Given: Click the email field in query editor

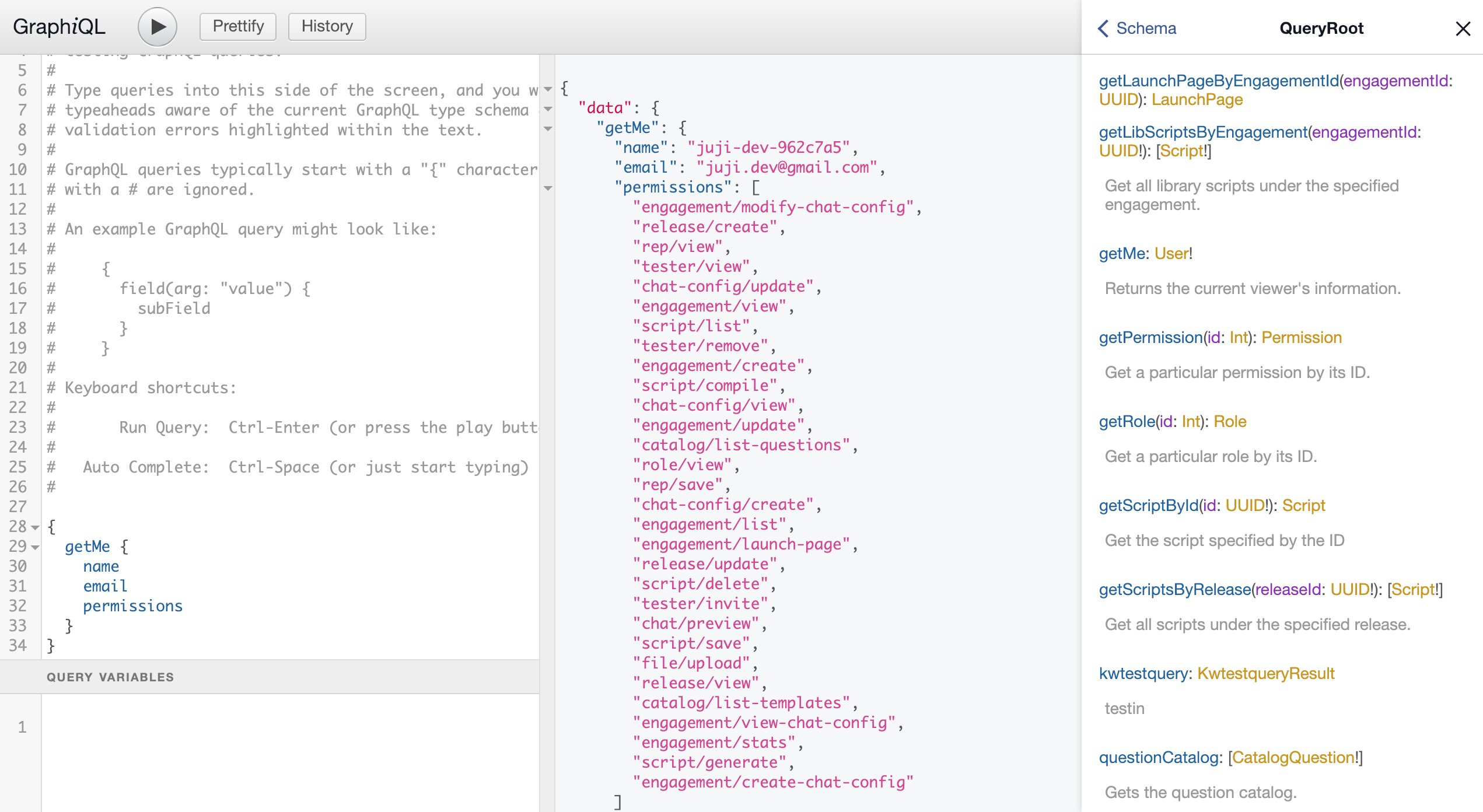Looking at the screenshot, I should (105, 586).
